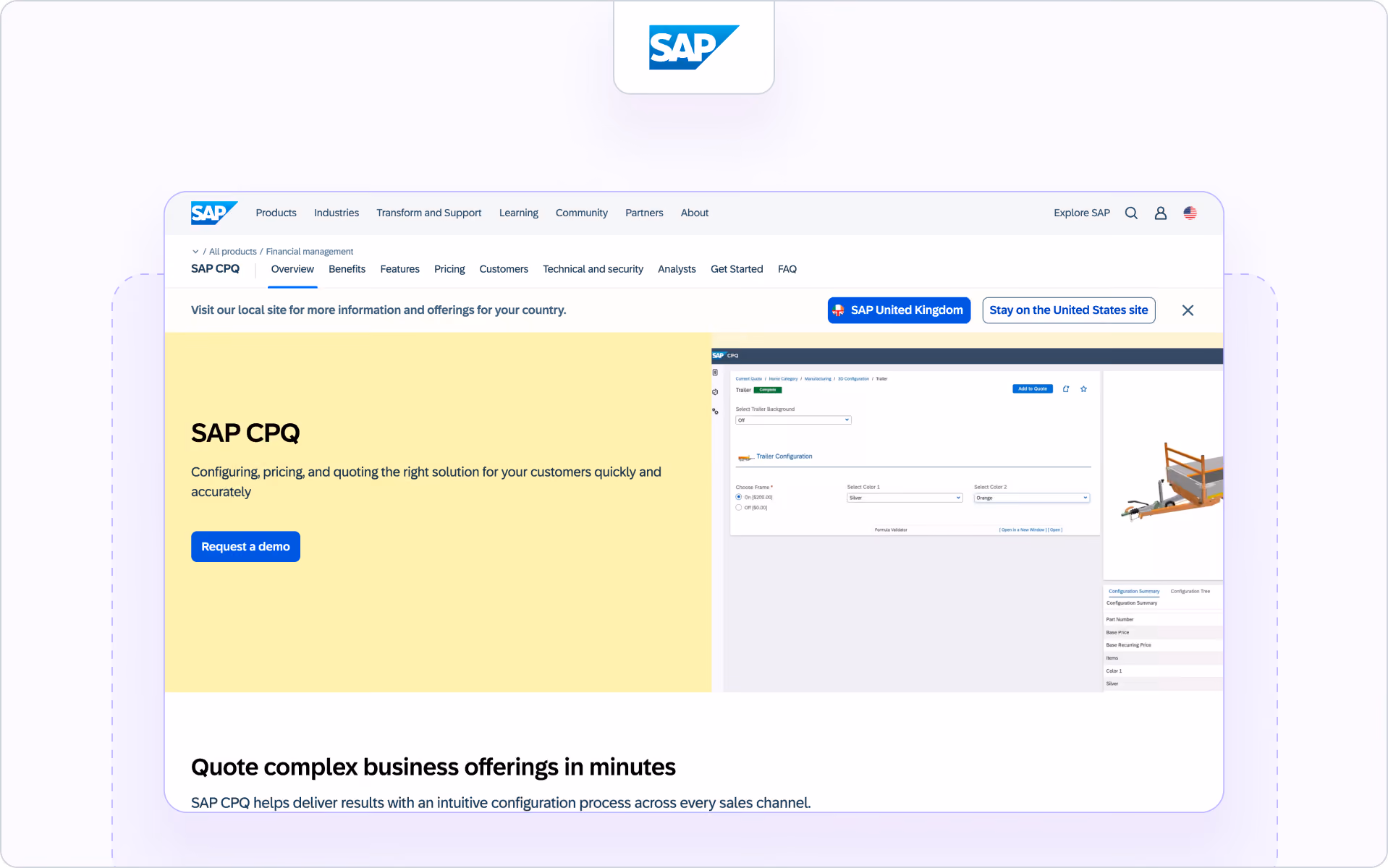The height and width of the screenshot is (868, 1388).
Task: Click the US flag country selector icon
Action: [x=1190, y=213]
